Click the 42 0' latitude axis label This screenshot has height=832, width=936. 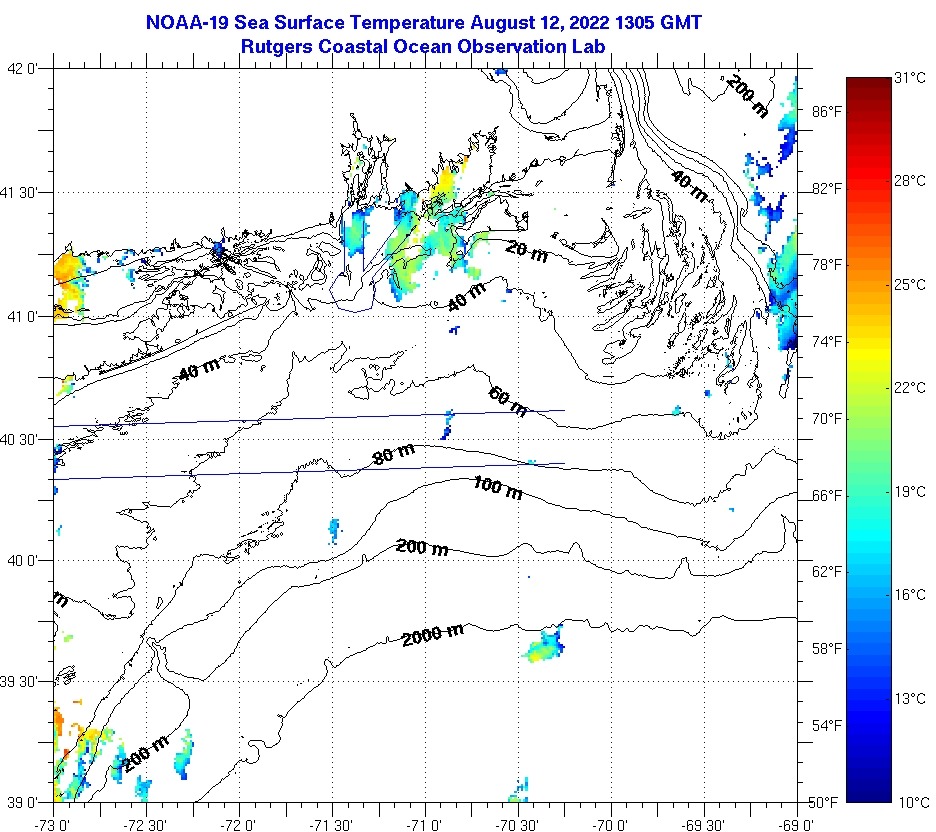click(22, 69)
